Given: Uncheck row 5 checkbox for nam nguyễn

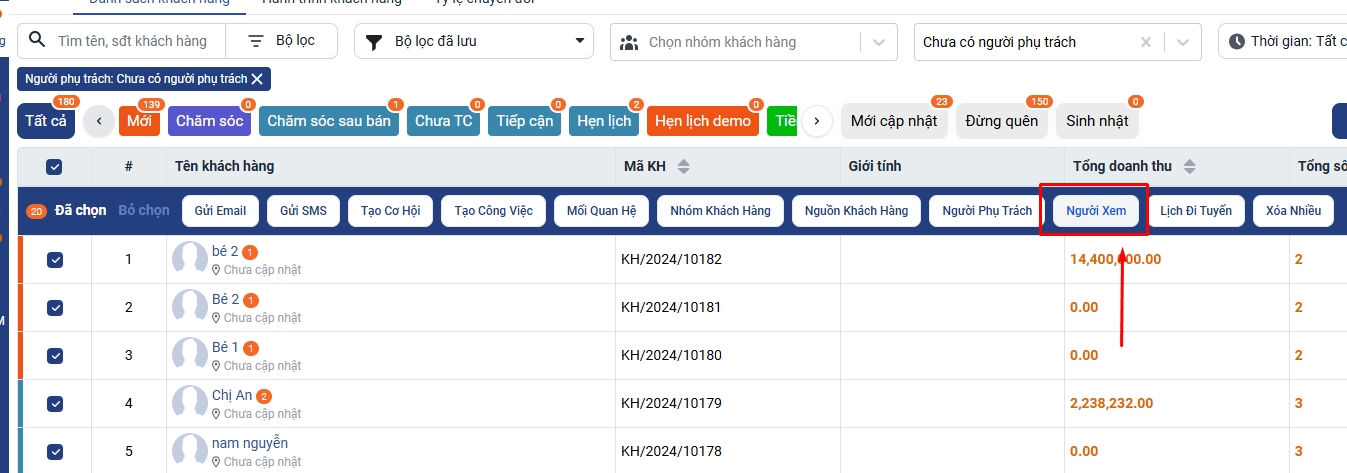Looking at the screenshot, I should click(x=55, y=451).
